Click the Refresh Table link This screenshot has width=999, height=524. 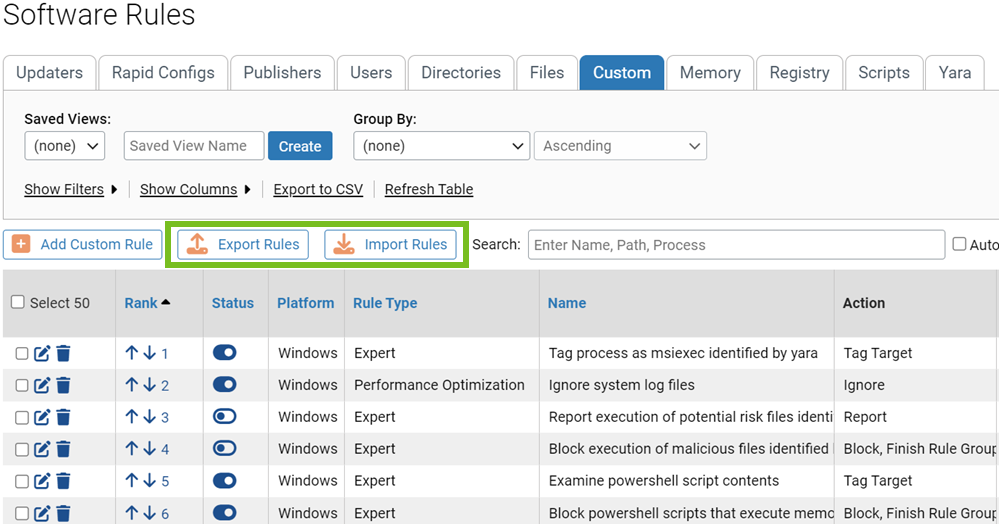click(429, 189)
